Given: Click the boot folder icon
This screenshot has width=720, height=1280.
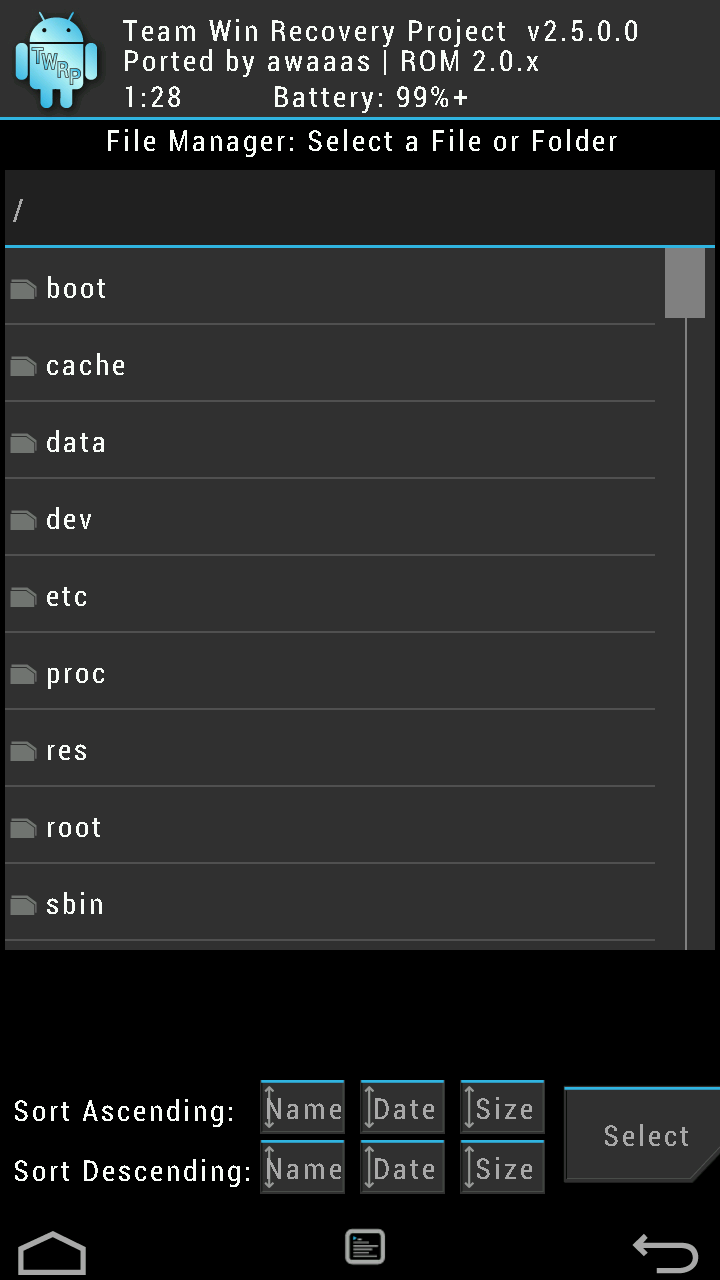Looking at the screenshot, I should (x=24, y=290).
